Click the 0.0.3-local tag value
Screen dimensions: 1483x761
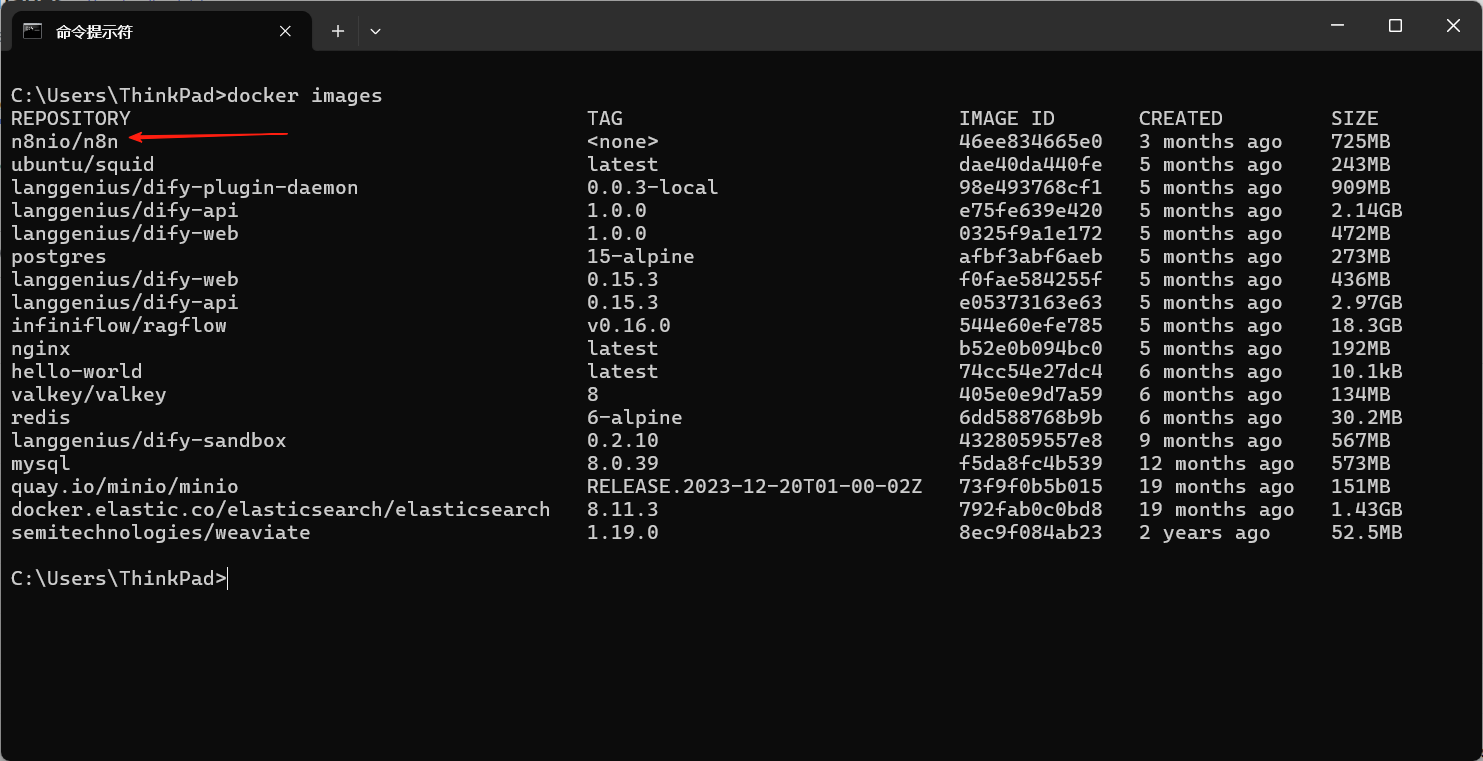[x=653, y=188]
